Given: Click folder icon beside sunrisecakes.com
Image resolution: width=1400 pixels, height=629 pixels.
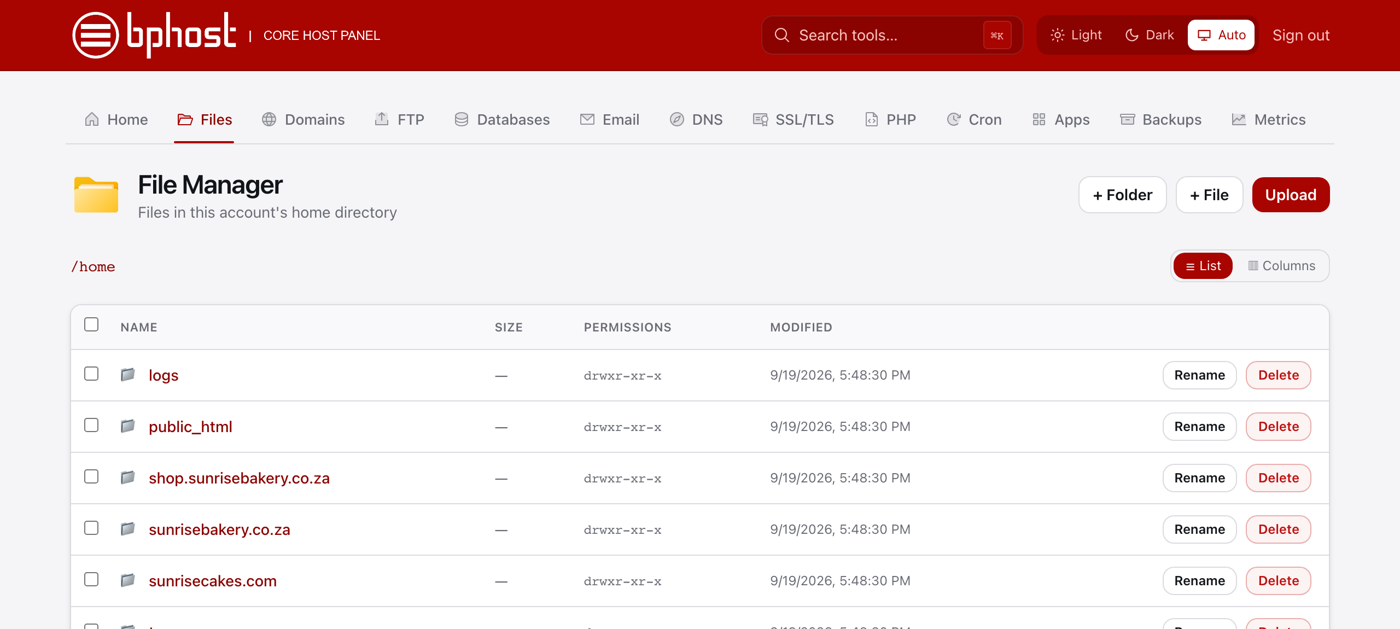Looking at the screenshot, I should (128, 580).
